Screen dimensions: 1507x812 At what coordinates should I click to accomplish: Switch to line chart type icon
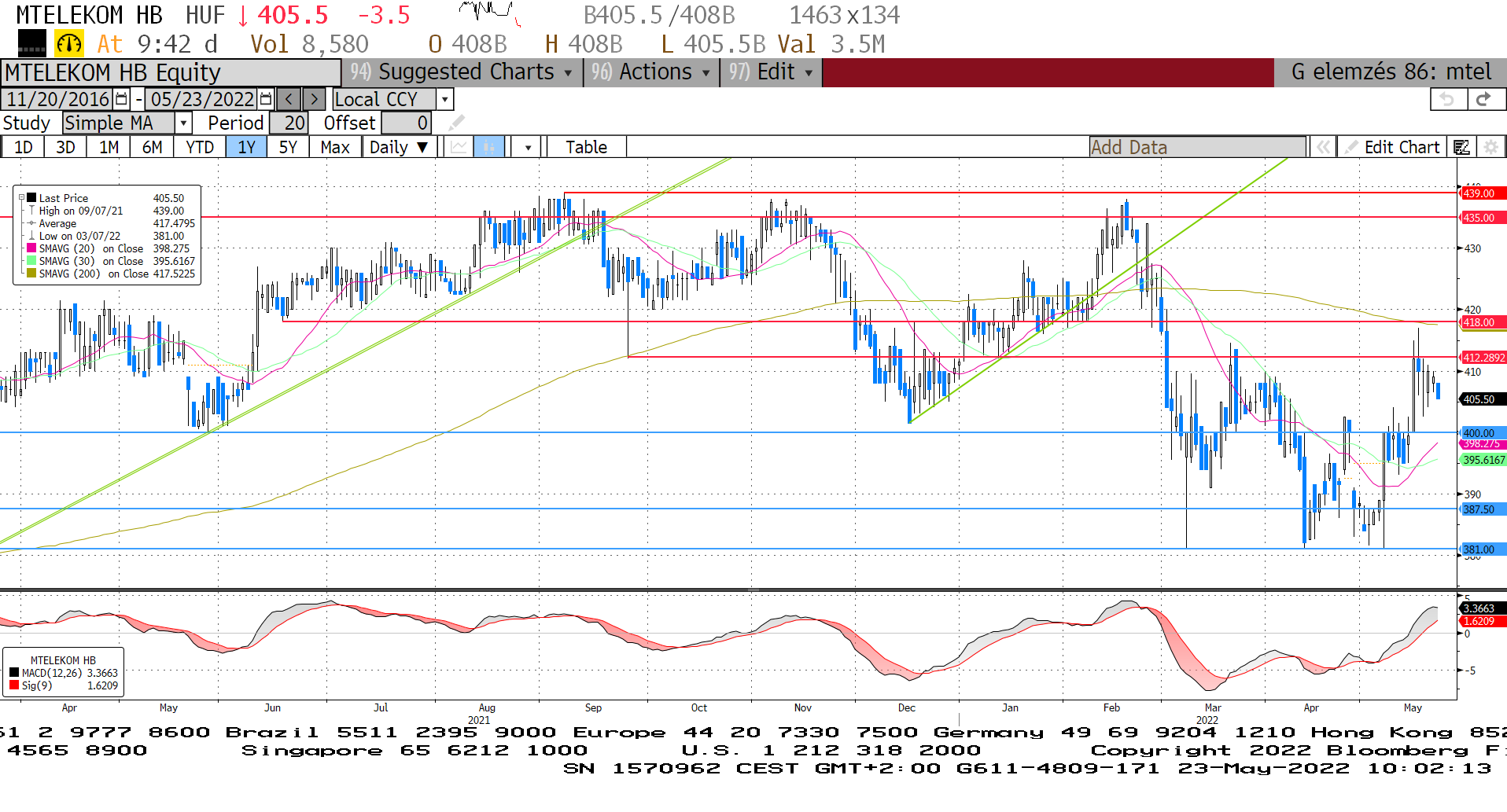point(459,147)
